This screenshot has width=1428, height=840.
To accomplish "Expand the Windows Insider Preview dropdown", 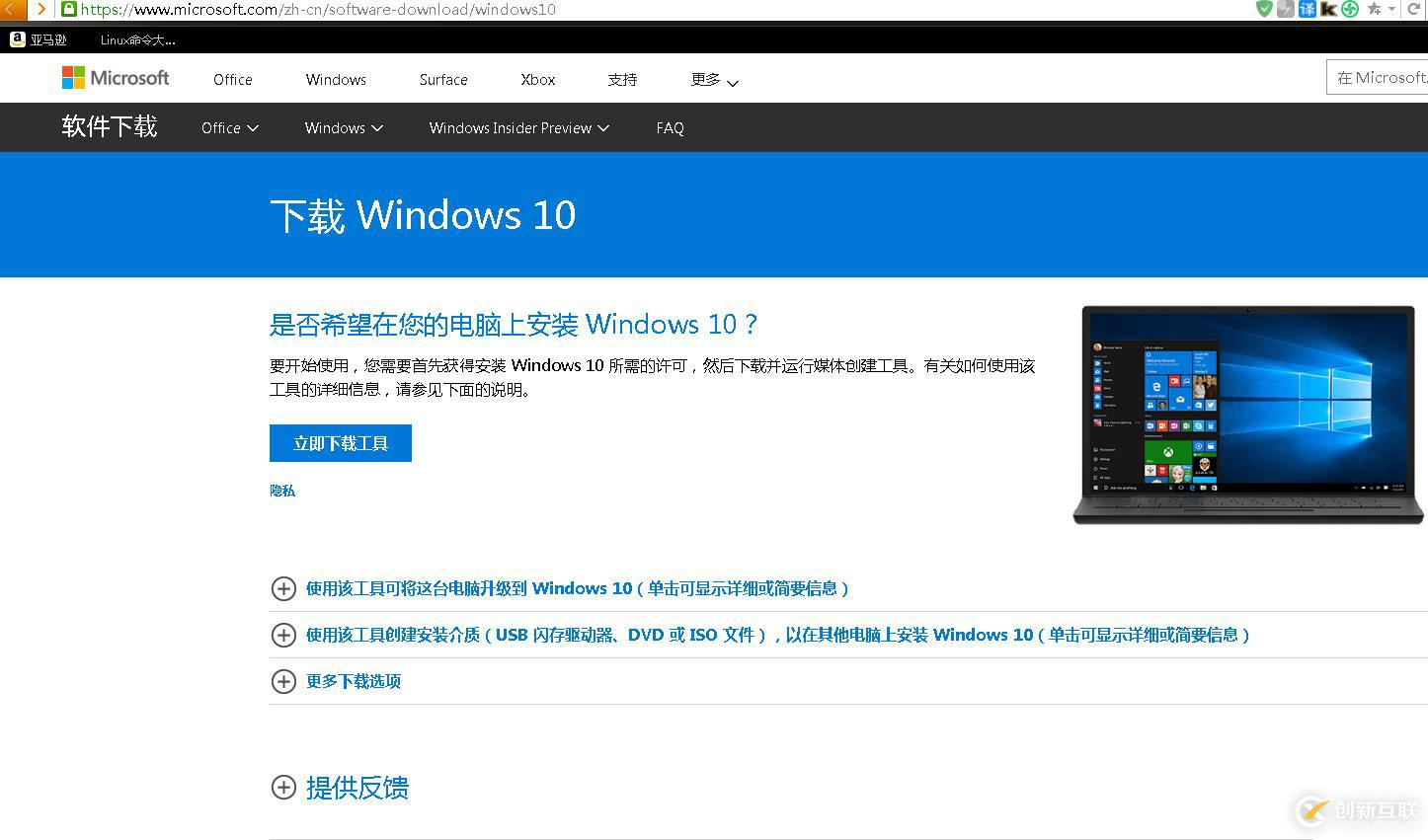I will [x=519, y=128].
